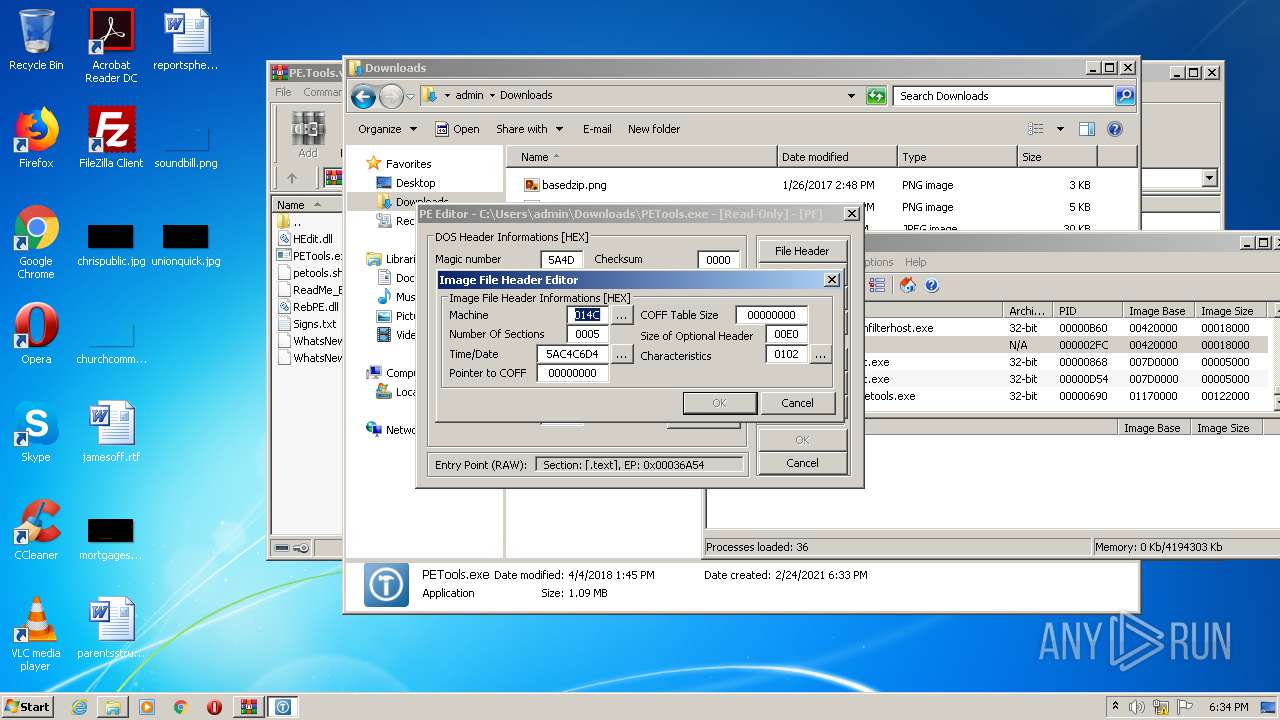Open Machine value picker in Header Editor
Viewport: 1280px width, 720px height.
[x=622, y=315]
